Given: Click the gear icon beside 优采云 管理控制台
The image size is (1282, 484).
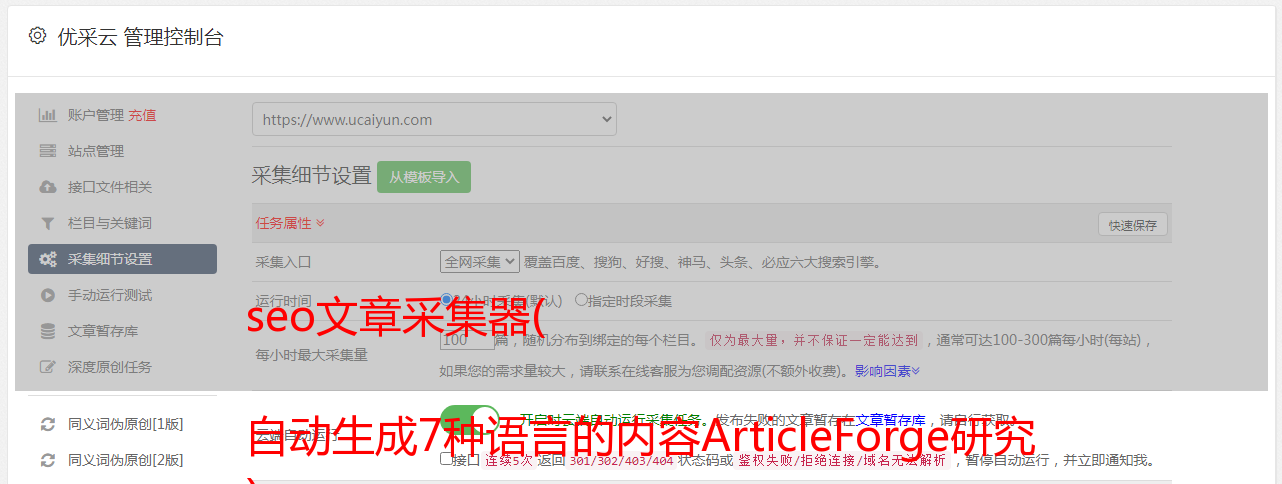Looking at the screenshot, I should point(37,36).
